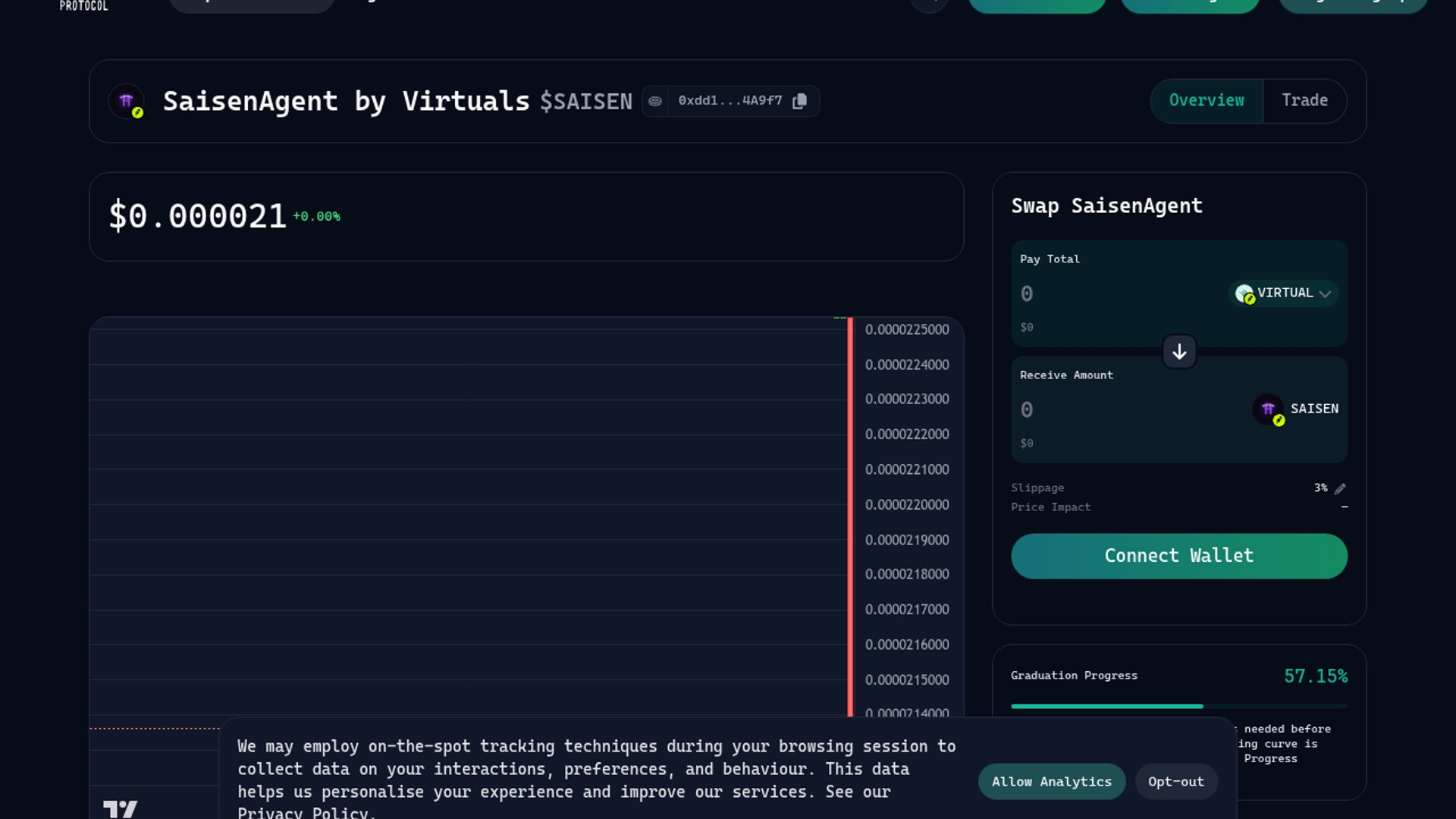The image size is (1456, 819).
Task: Edit slippage with the pencil icon
Action: (1340, 488)
